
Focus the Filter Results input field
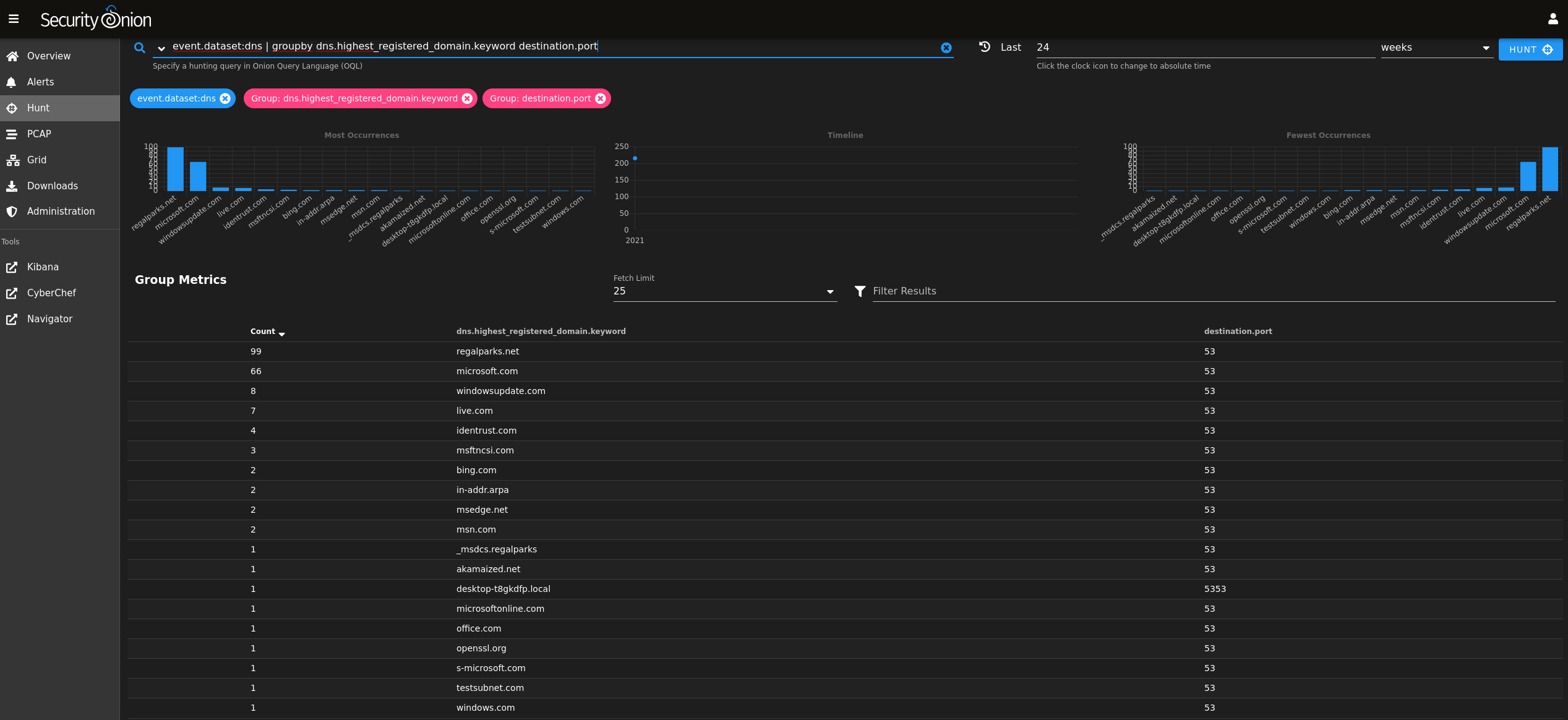[x=1214, y=291]
